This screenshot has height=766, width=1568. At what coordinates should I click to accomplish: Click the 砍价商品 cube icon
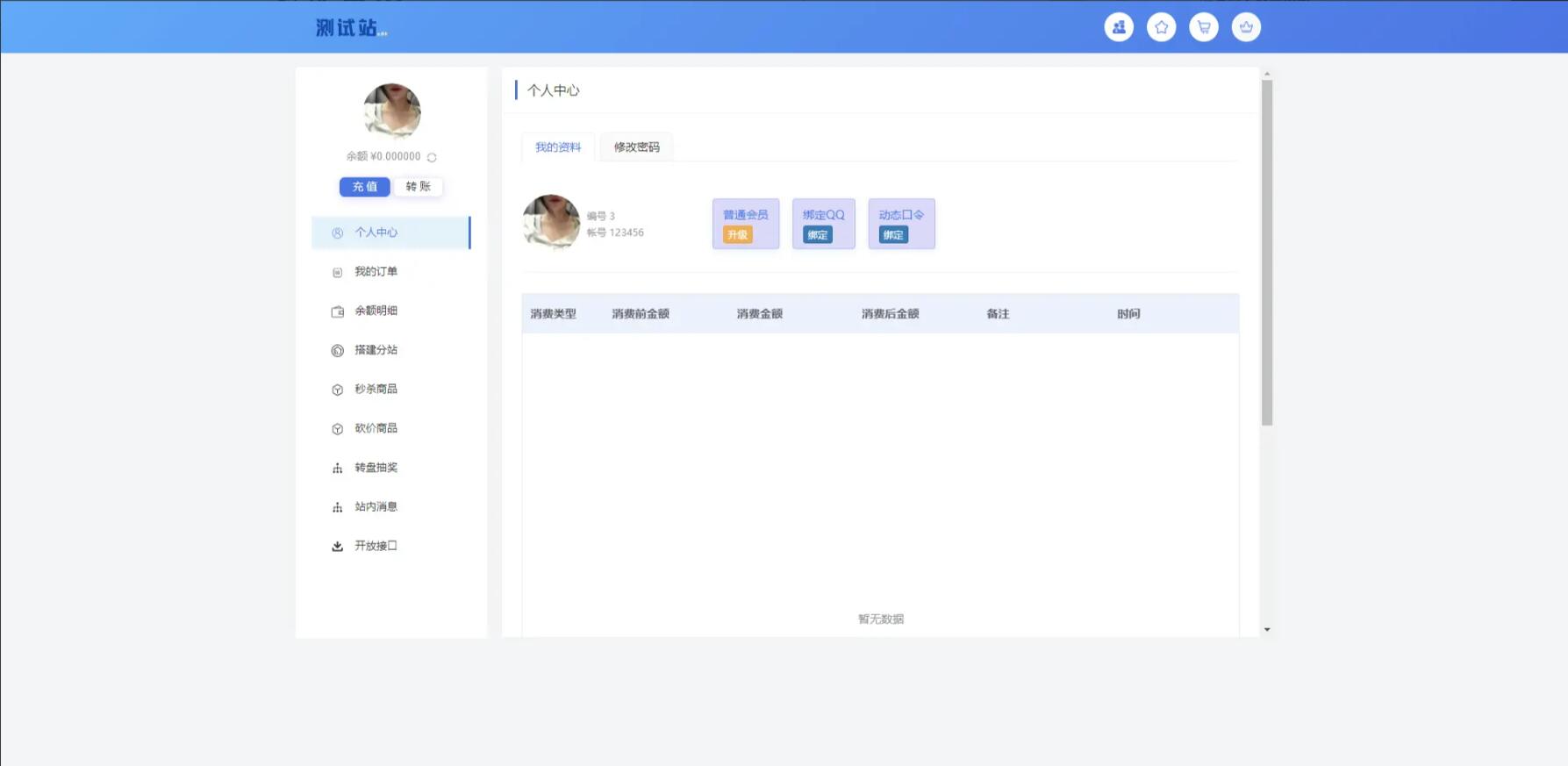(x=337, y=429)
